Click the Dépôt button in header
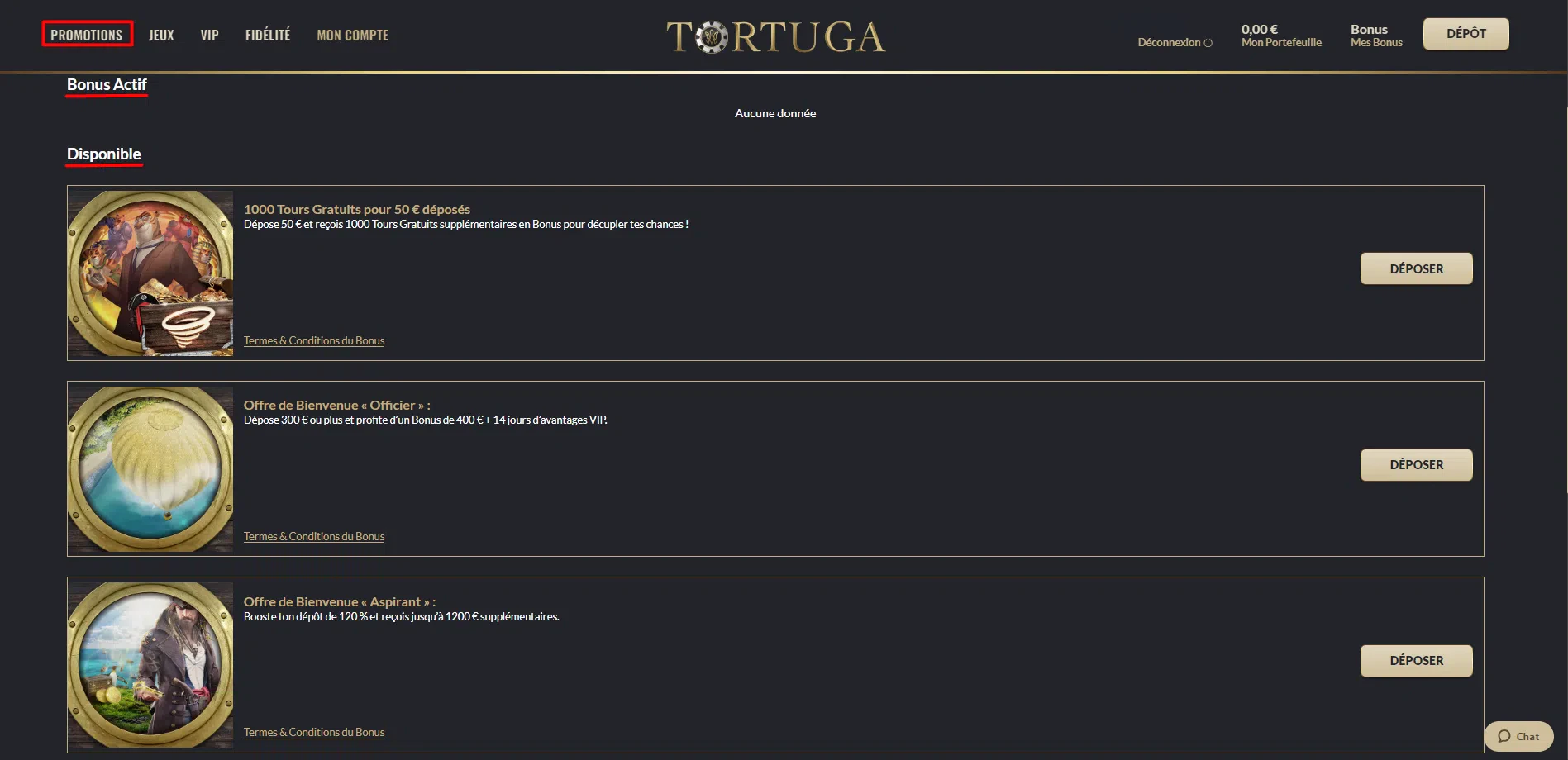This screenshot has height=760, width=1568. 1466,34
